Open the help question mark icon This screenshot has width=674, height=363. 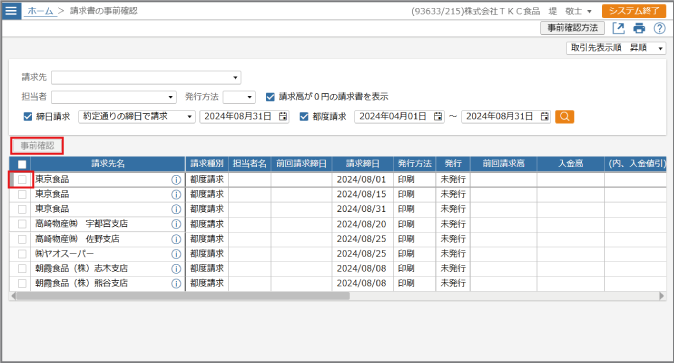click(659, 28)
